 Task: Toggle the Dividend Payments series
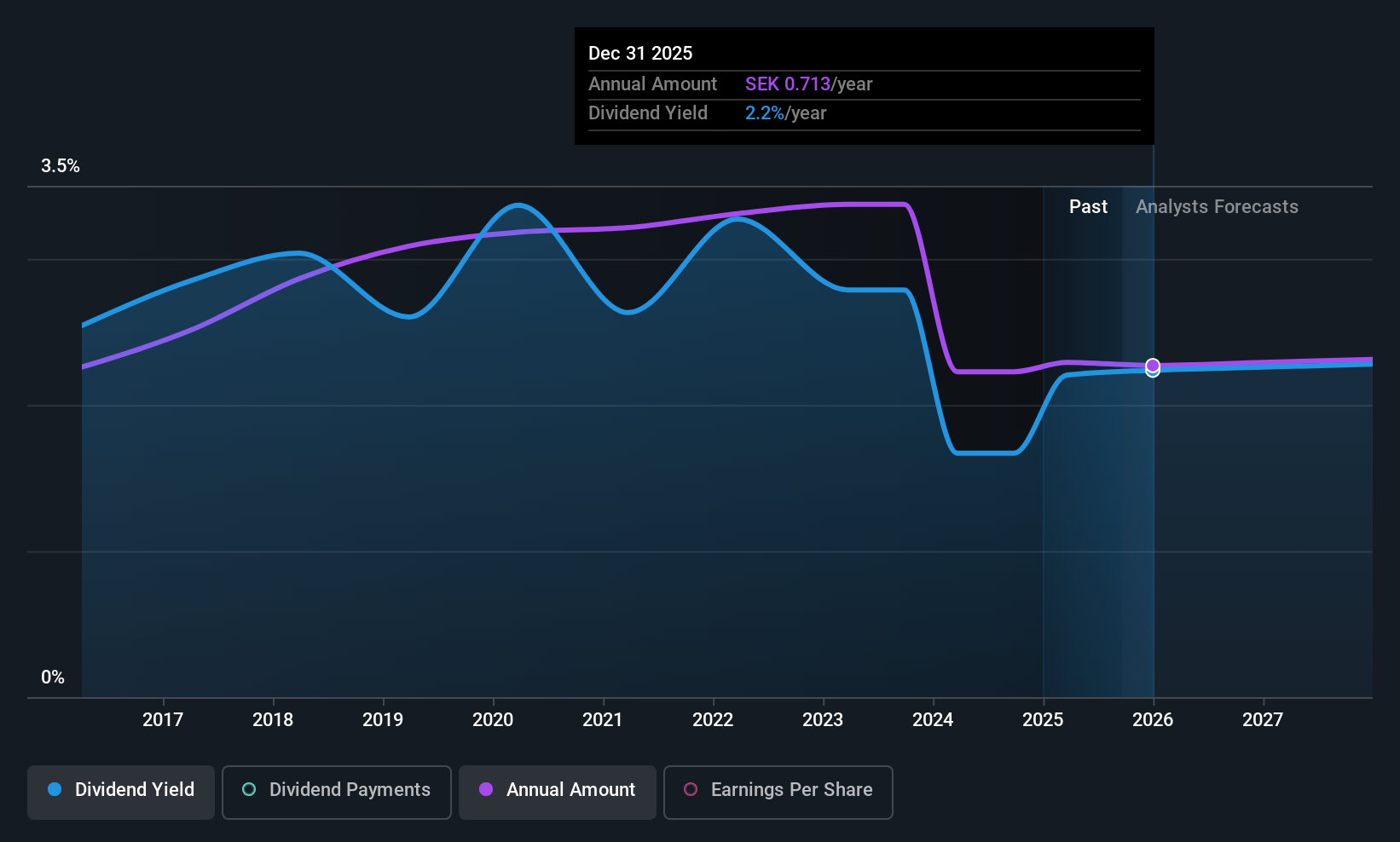(336, 793)
